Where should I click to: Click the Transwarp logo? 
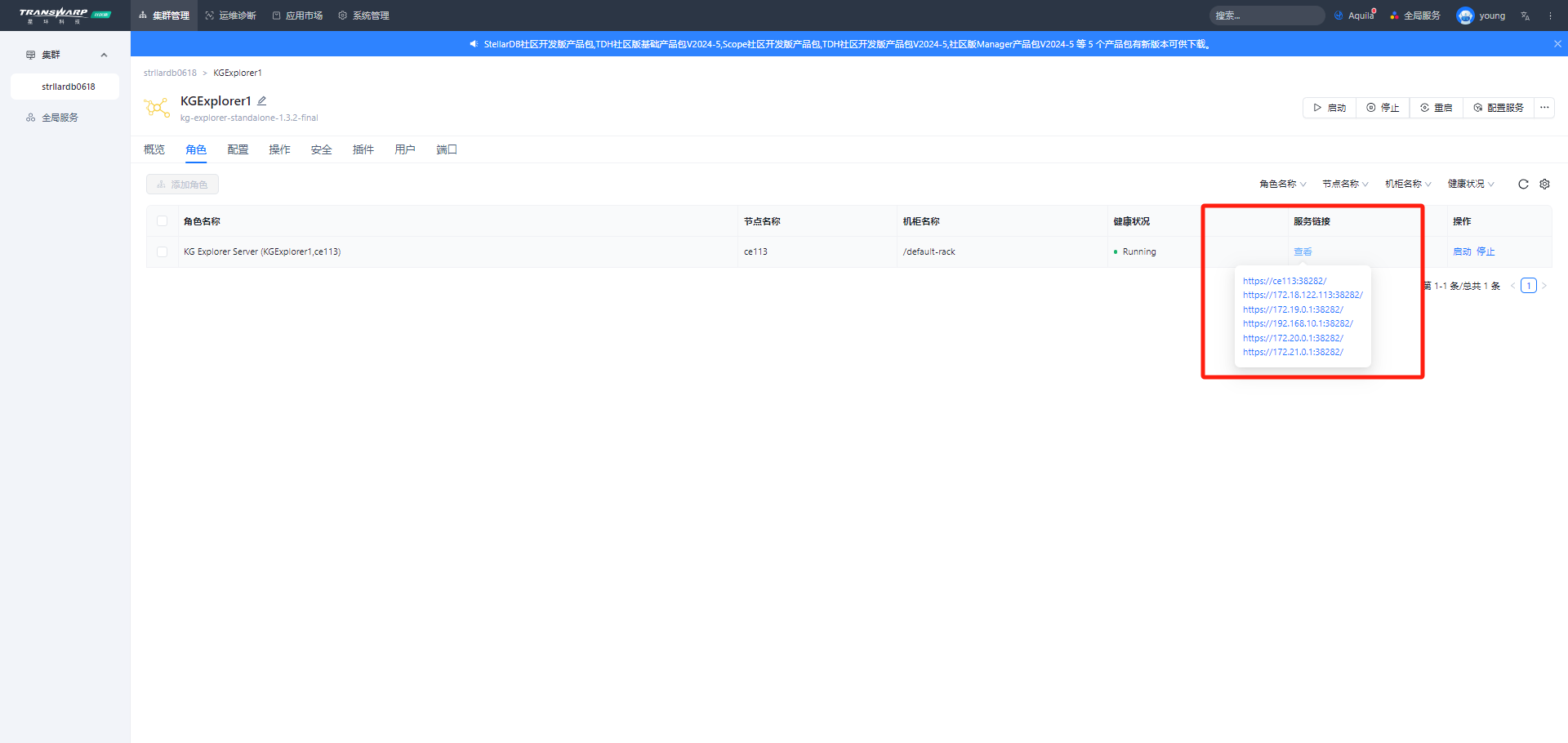(65, 16)
